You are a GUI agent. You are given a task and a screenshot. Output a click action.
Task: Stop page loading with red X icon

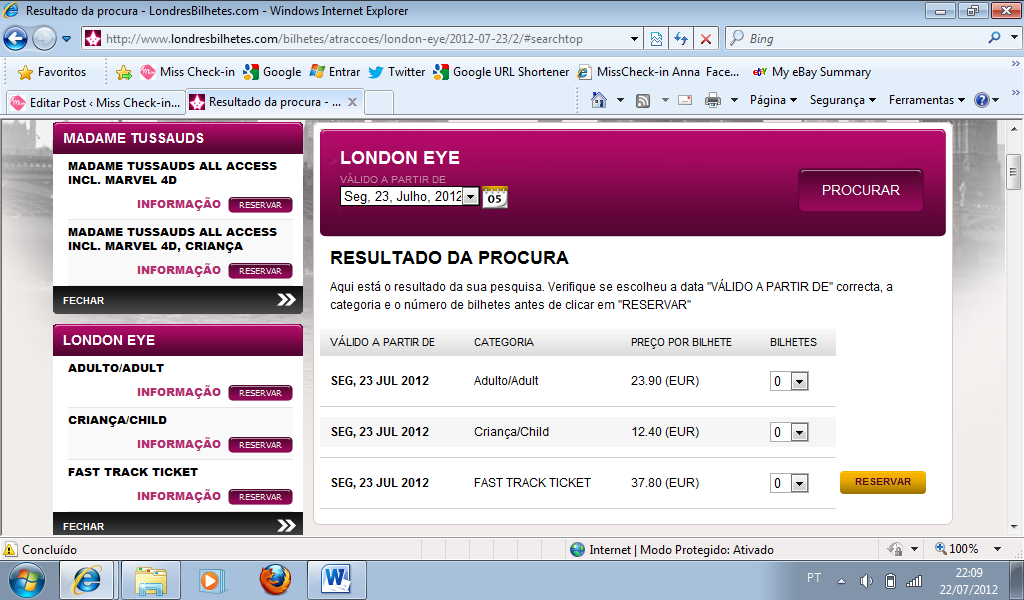(x=705, y=39)
